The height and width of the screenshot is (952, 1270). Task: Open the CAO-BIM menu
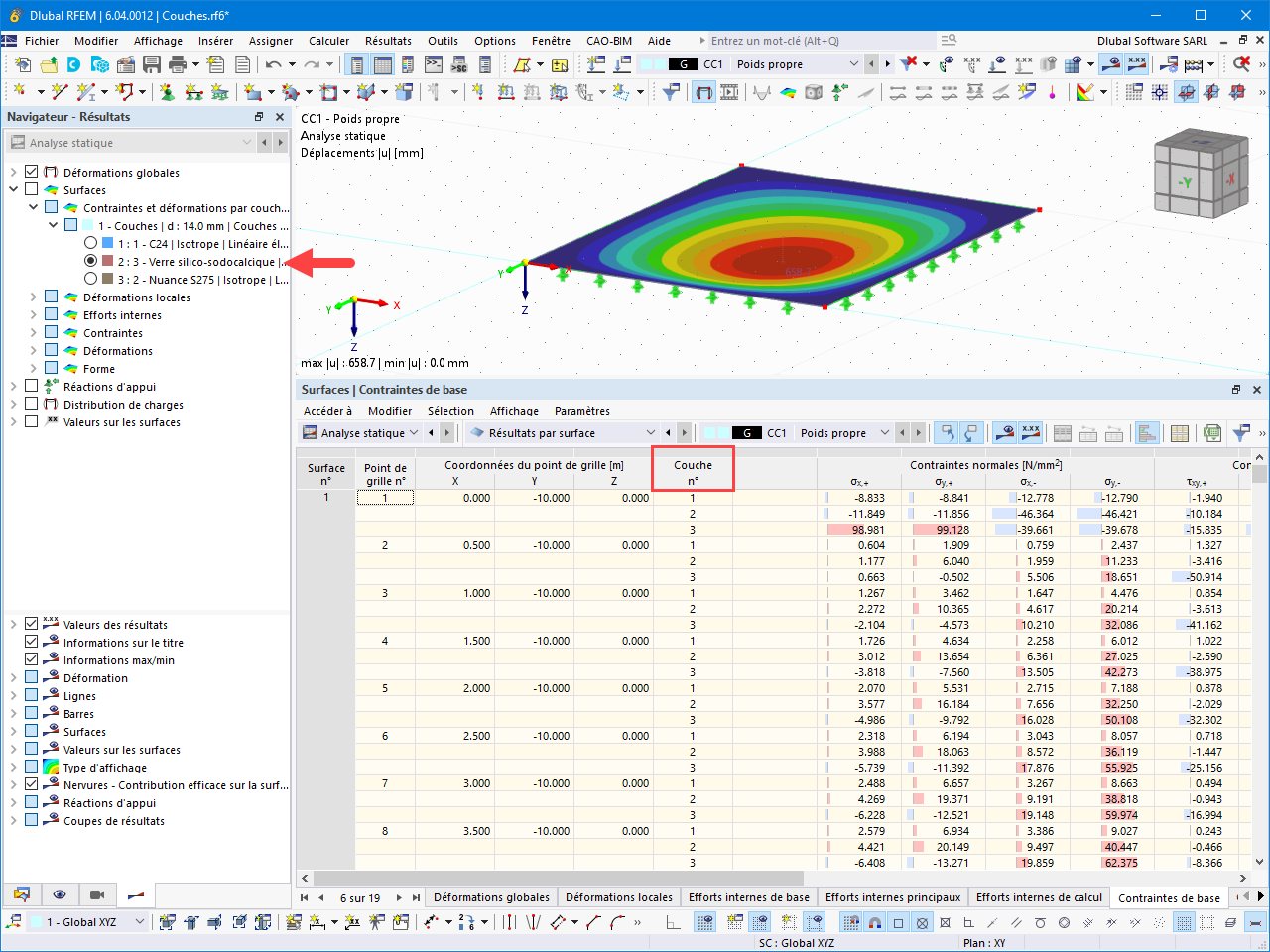(x=609, y=41)
